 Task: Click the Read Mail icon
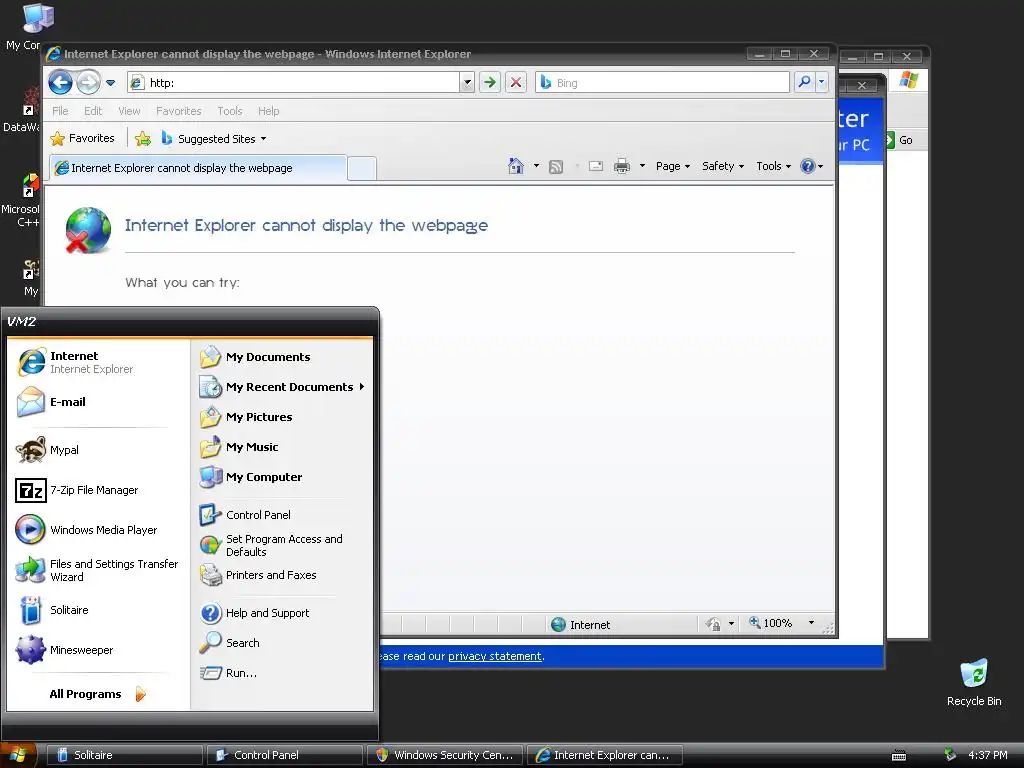coord(596,167)
